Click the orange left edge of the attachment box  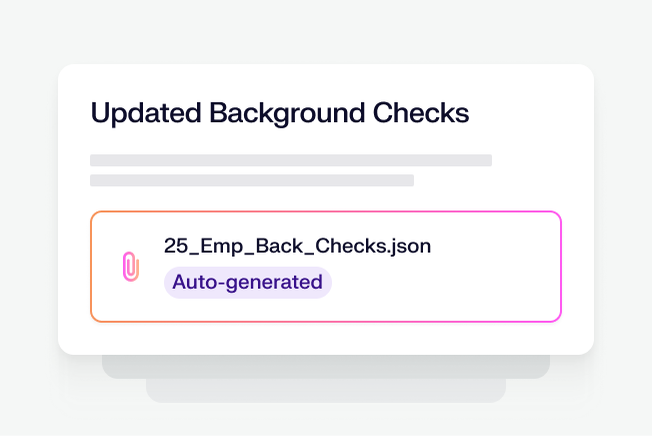pos(91,266)
